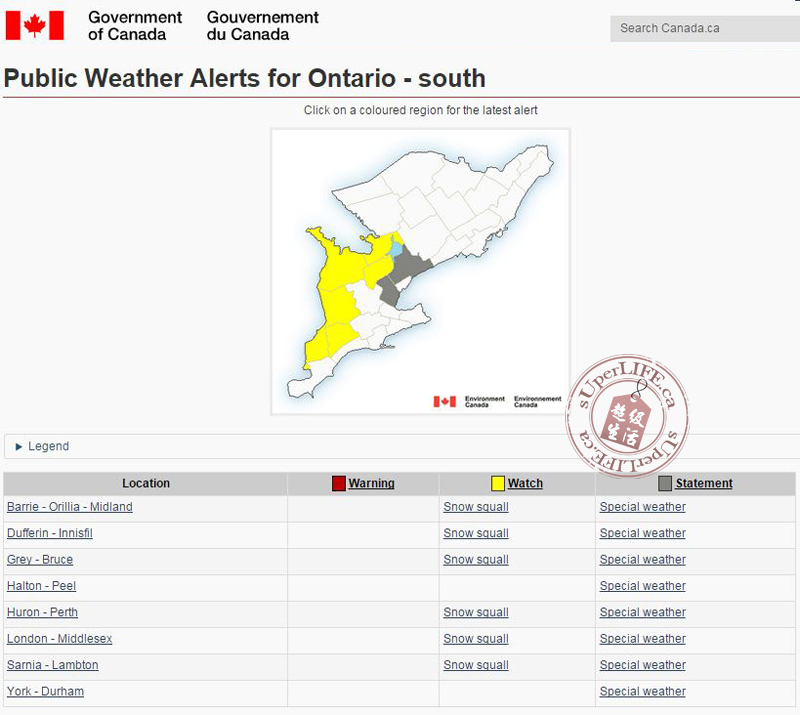Click the grey Statement color square
Screen dimensions: 800x715
[665, 484]
